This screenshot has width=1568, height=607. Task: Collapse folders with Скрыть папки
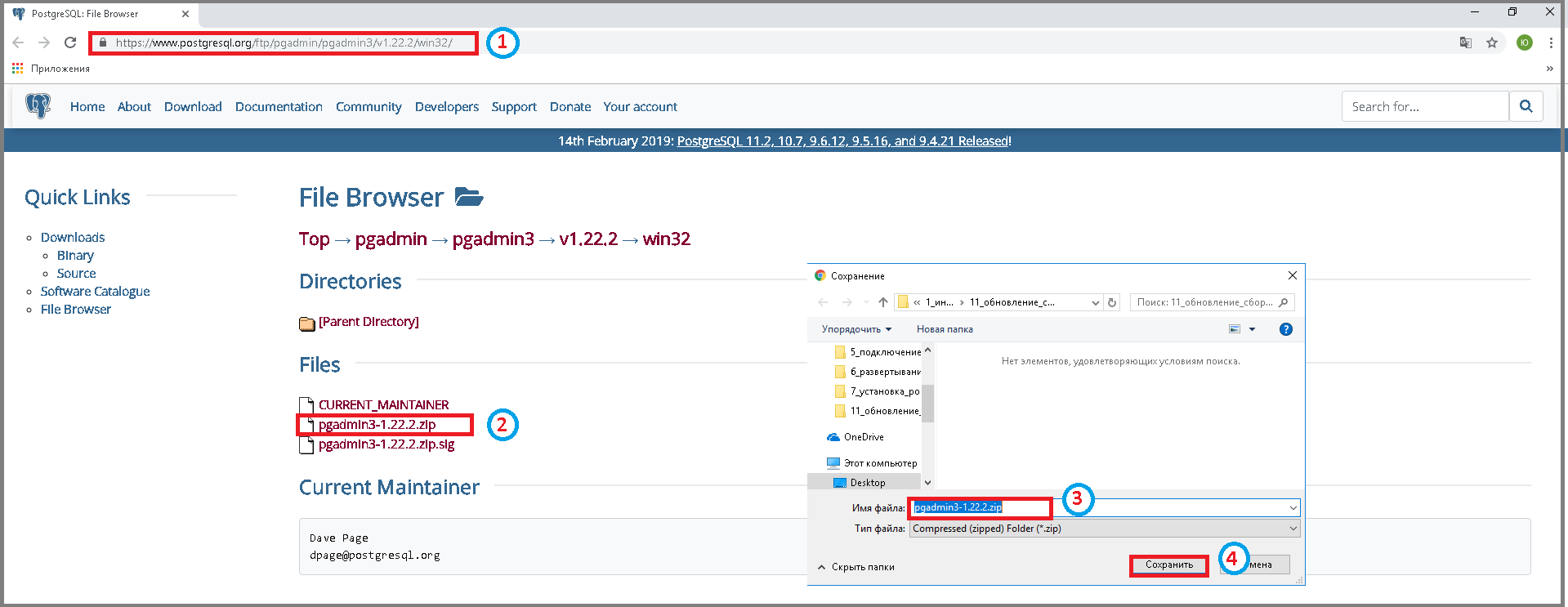[855, 567]
